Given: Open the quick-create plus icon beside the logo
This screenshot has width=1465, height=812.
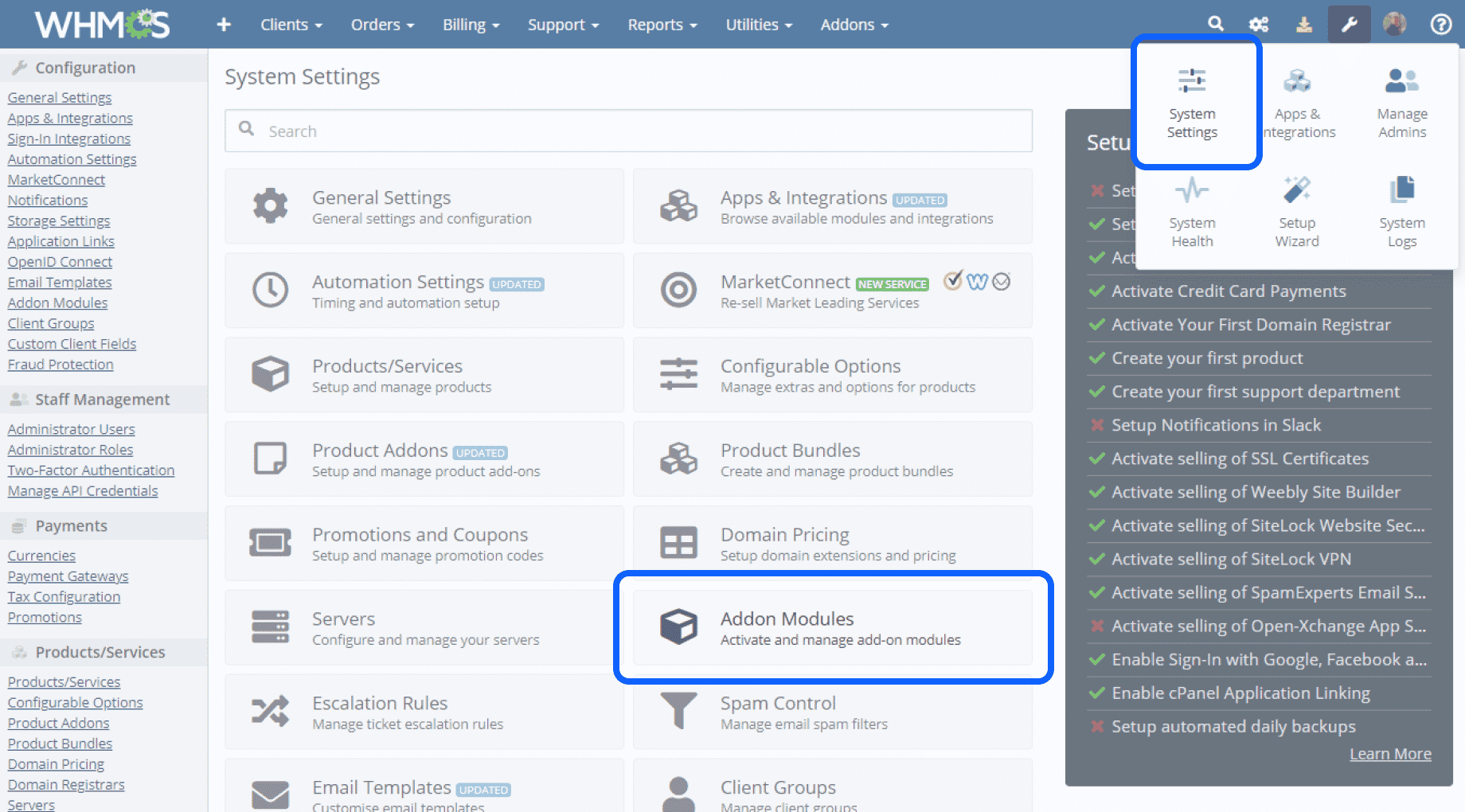Looking at the screenshot, I should click(x=224, y=24).
